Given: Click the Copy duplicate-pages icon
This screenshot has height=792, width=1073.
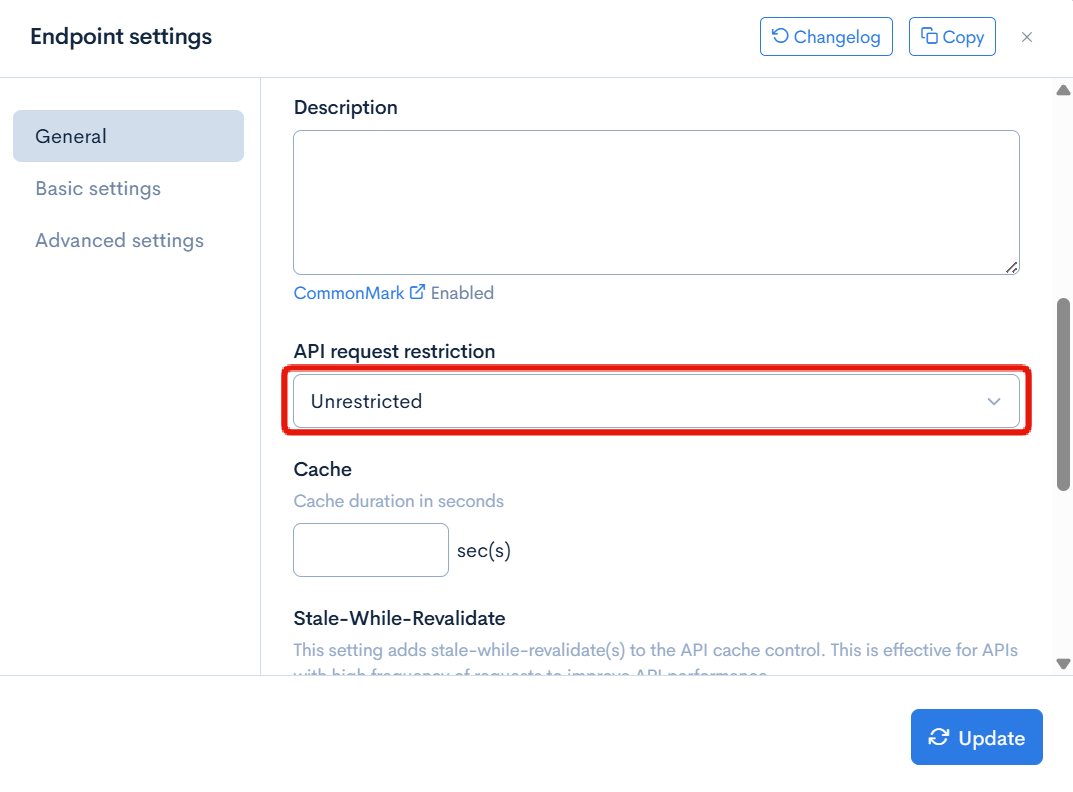Looking at the screenshot, I should 929,37.
